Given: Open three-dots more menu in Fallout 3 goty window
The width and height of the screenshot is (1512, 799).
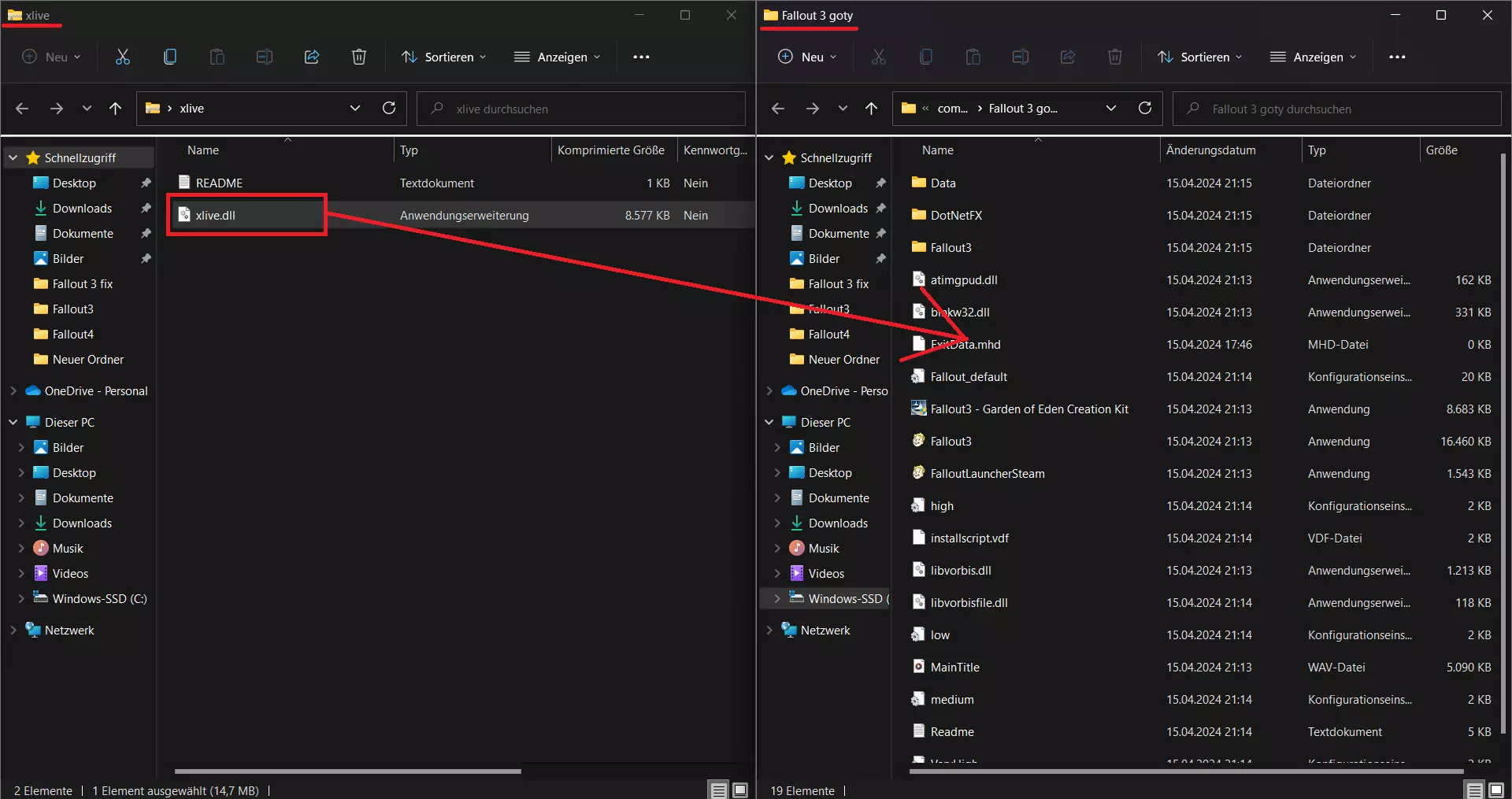Looking at the screenshot, I should tap(1398, 57).
